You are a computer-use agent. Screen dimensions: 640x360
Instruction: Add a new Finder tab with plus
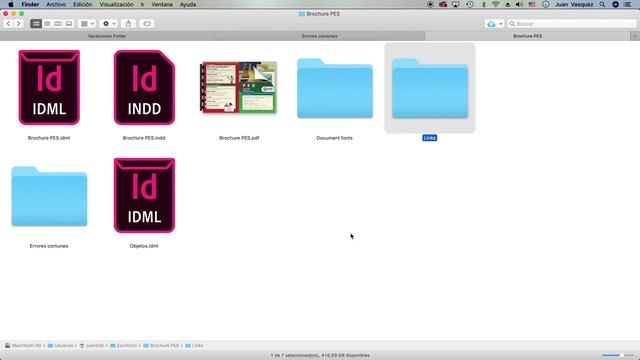[635, 36]
